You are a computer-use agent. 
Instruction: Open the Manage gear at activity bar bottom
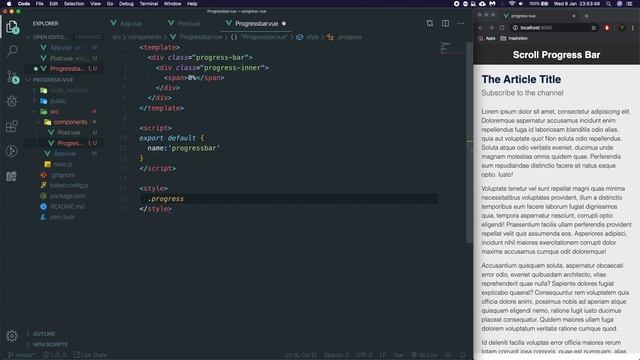12,336
